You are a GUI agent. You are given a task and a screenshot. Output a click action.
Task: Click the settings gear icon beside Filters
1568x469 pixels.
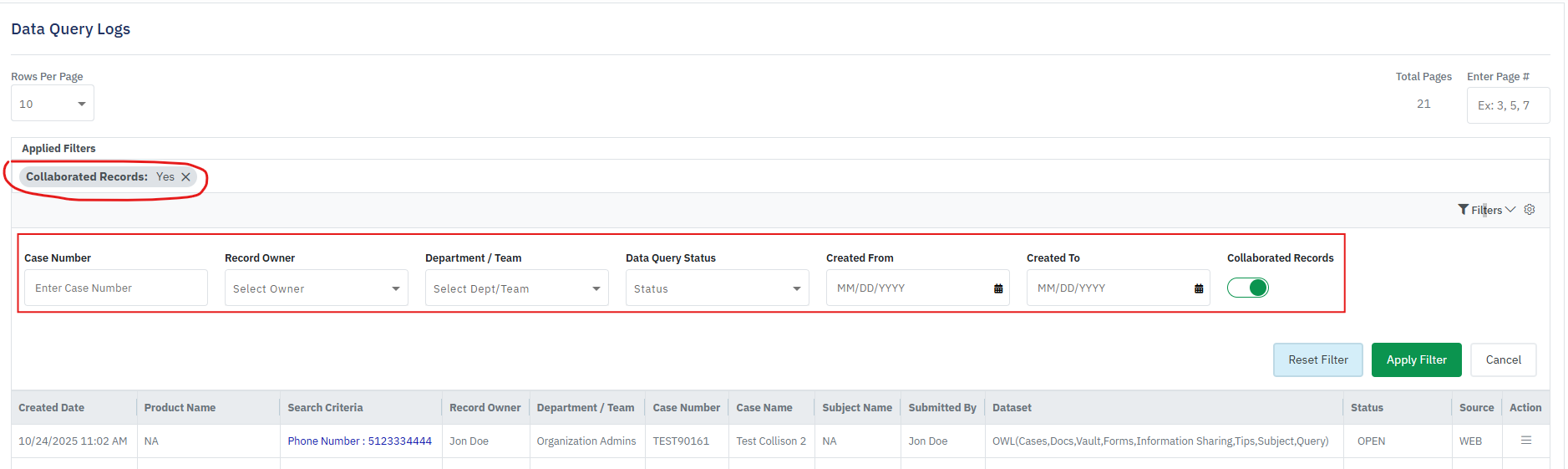1530,210
